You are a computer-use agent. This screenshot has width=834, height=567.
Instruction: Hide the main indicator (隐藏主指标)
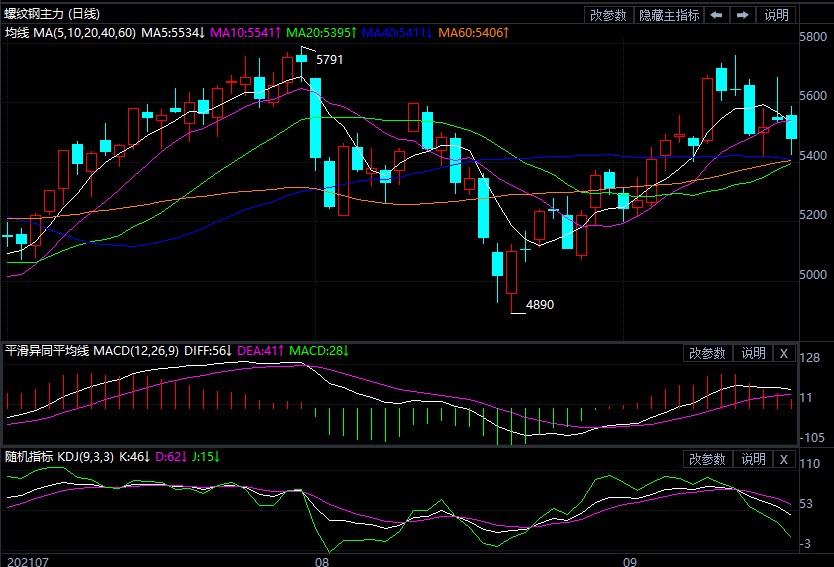tap(668, 15)
